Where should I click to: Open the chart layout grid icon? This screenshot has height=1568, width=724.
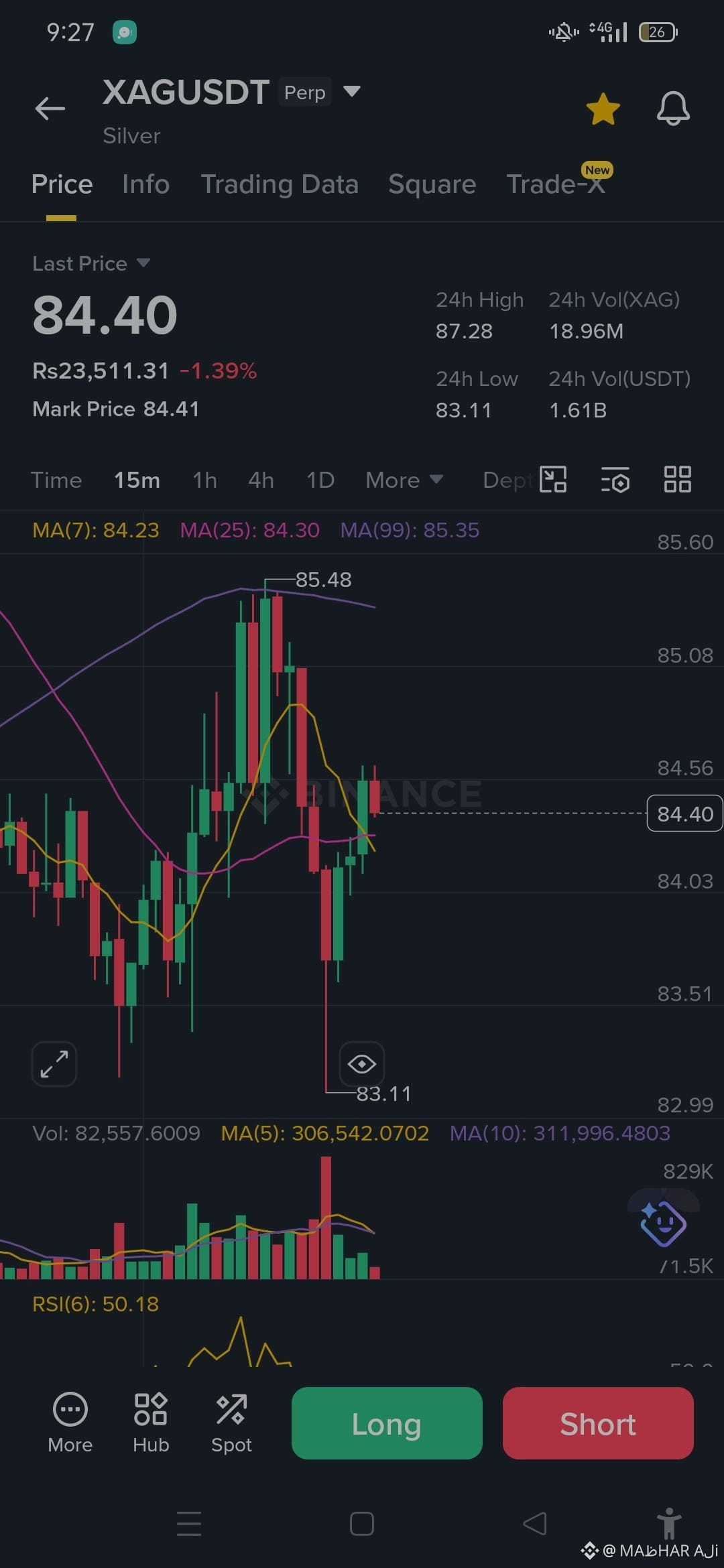coord(677,480)
